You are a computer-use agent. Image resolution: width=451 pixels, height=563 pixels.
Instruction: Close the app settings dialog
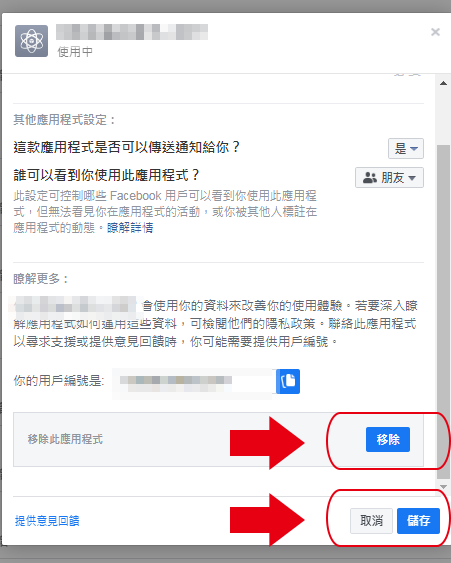[435, 32]
